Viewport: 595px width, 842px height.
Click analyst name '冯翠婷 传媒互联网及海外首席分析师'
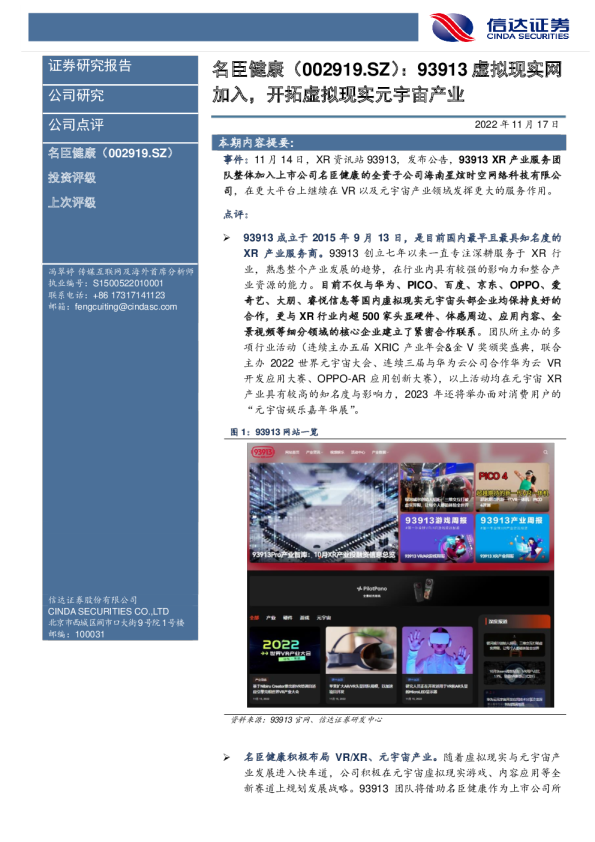121,272
